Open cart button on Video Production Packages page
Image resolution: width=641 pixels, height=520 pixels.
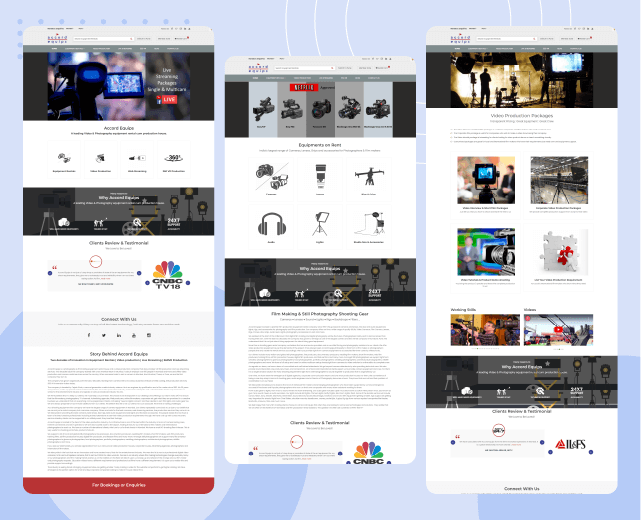584,39
